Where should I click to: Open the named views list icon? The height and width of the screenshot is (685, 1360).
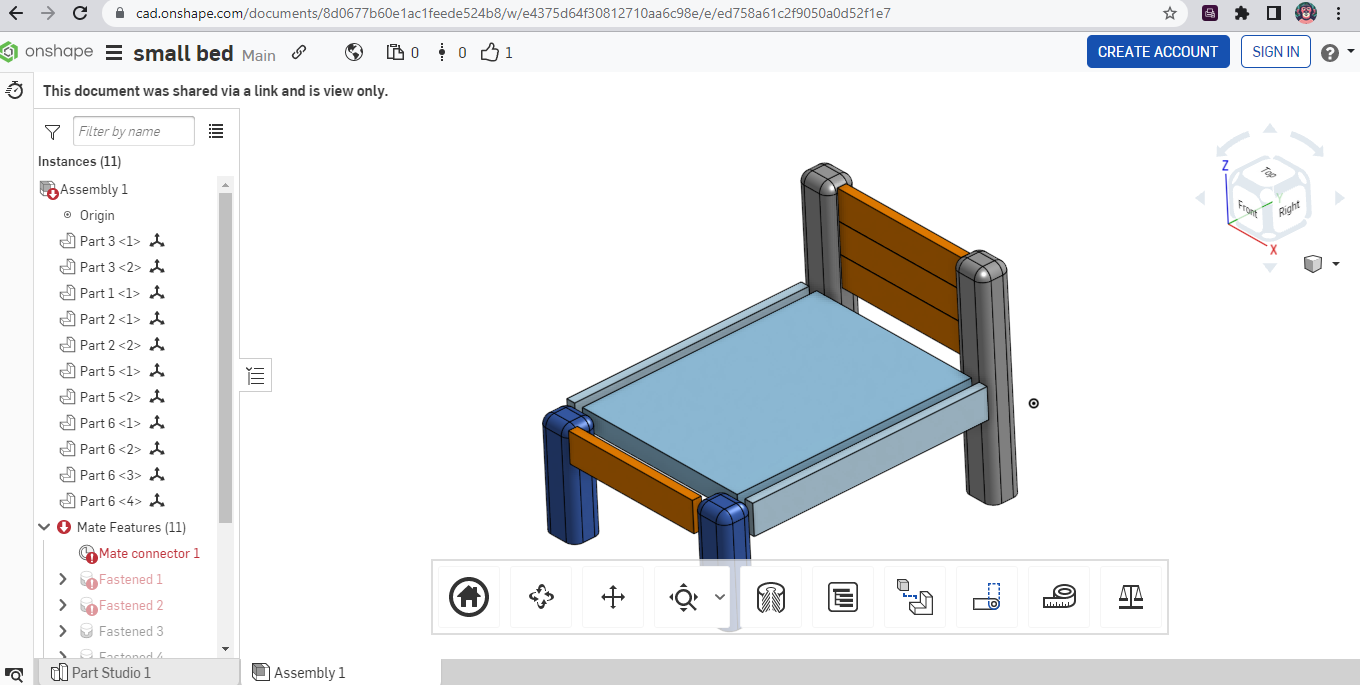coord(842,597)
